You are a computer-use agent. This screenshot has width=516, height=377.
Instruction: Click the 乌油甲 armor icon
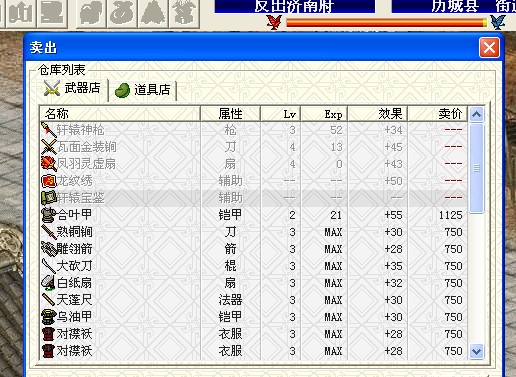click(x=49, y=317)
